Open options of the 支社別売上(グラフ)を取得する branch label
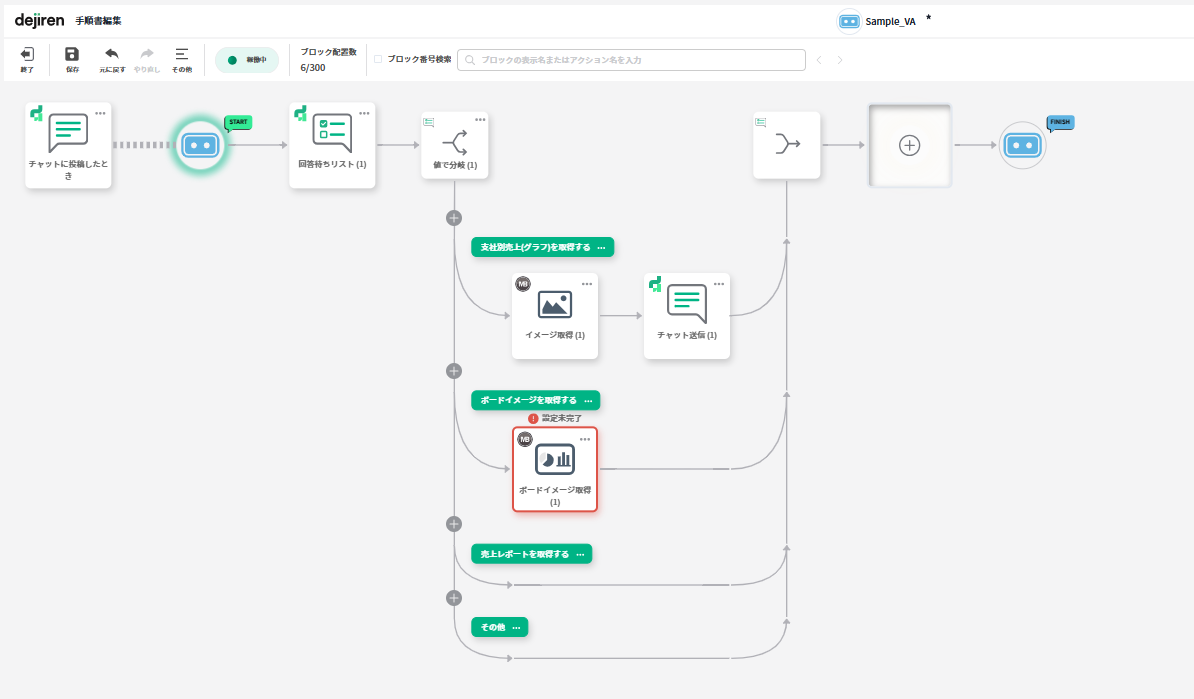Screen dimensions: 1194x699 tap(601, 247)
